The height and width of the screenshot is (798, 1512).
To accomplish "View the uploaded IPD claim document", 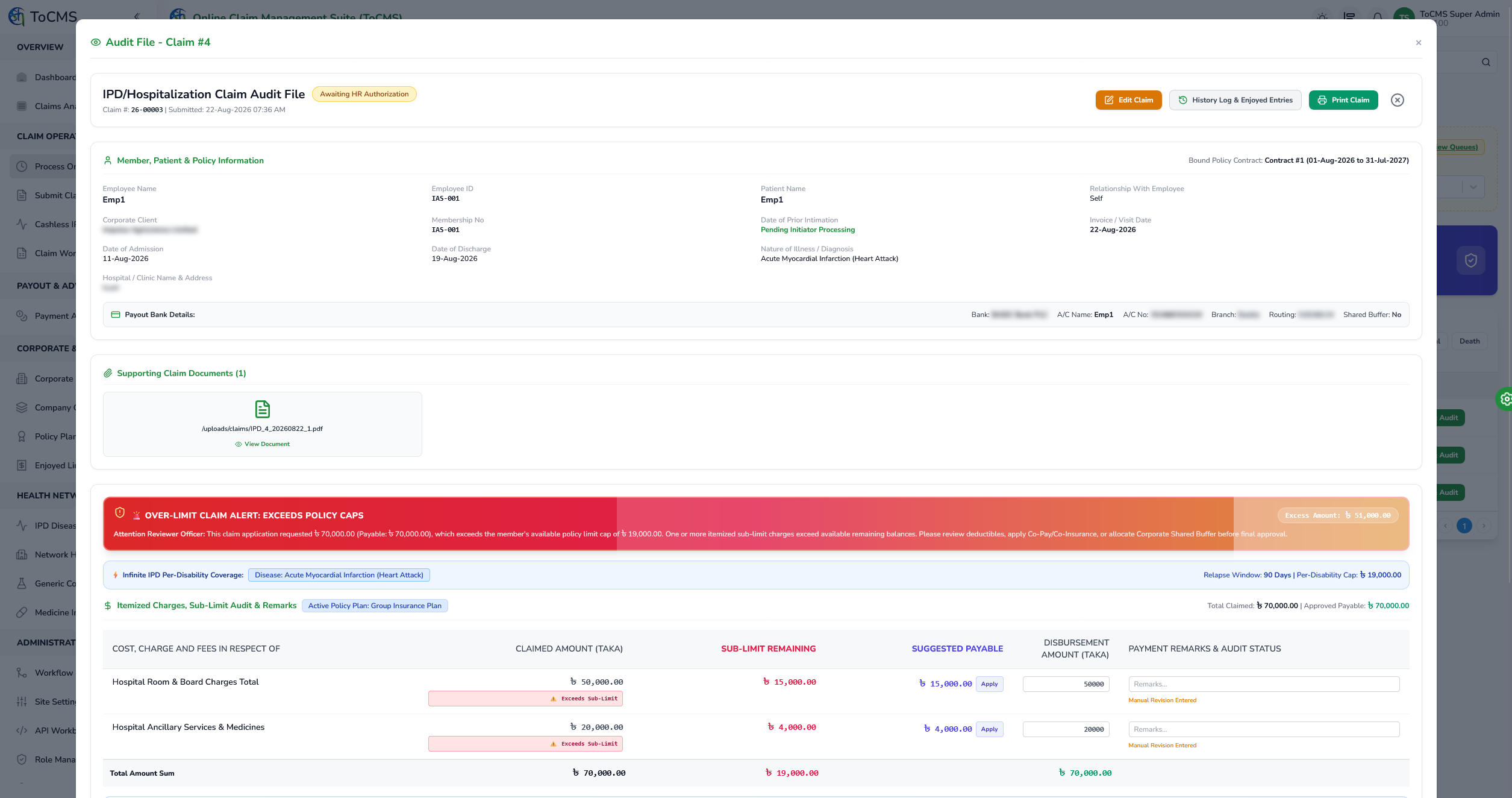I will tap(262, 444).
